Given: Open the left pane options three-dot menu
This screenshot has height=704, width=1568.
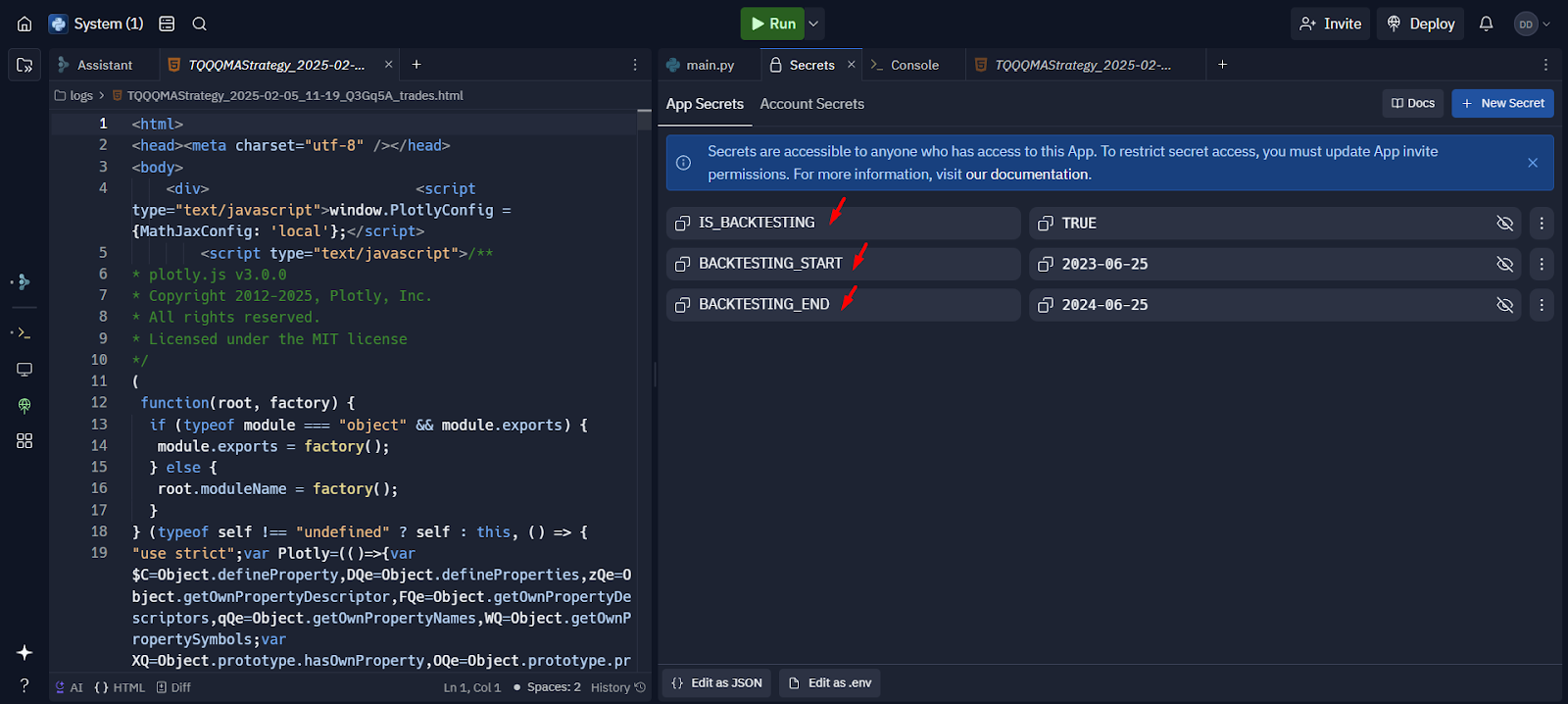Looking at the screenshot, I should coord(635,65).
